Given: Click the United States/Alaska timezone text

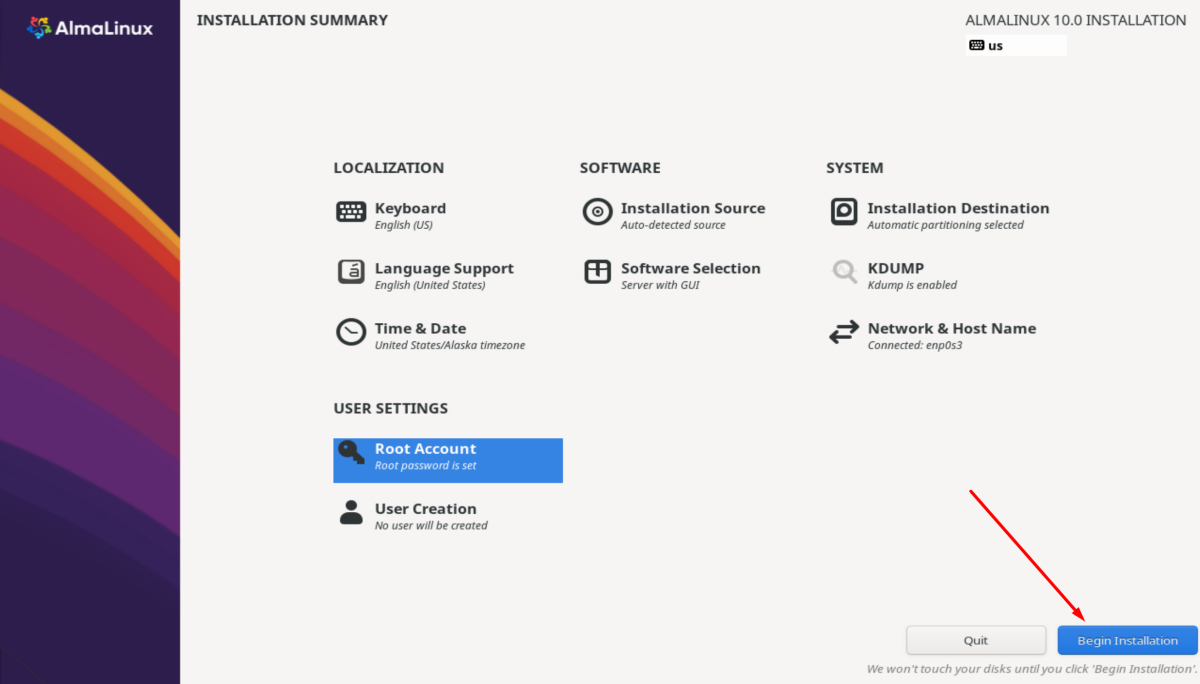Looking at the screenshot, I should (449, 345).
